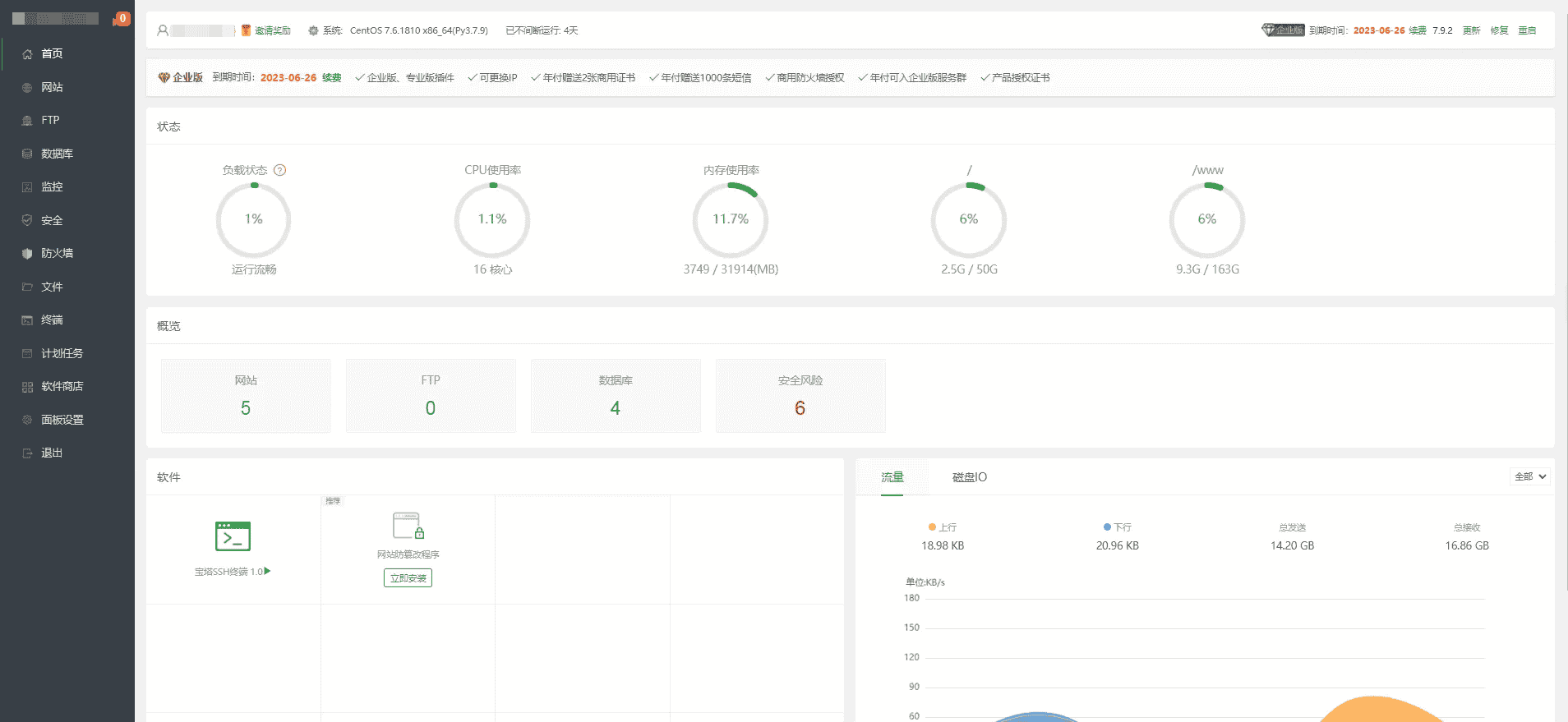Screen dimensions: 1568x722
Task: Click the user account icon in header
Action: pyautogui.click(x=163, y=30)
